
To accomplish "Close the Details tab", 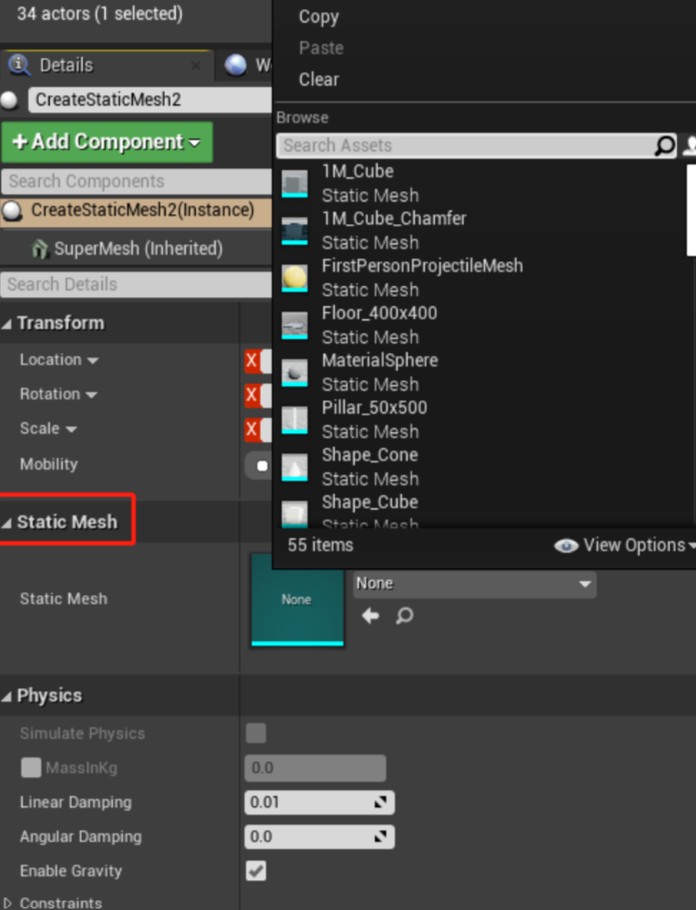I will 196,66.
